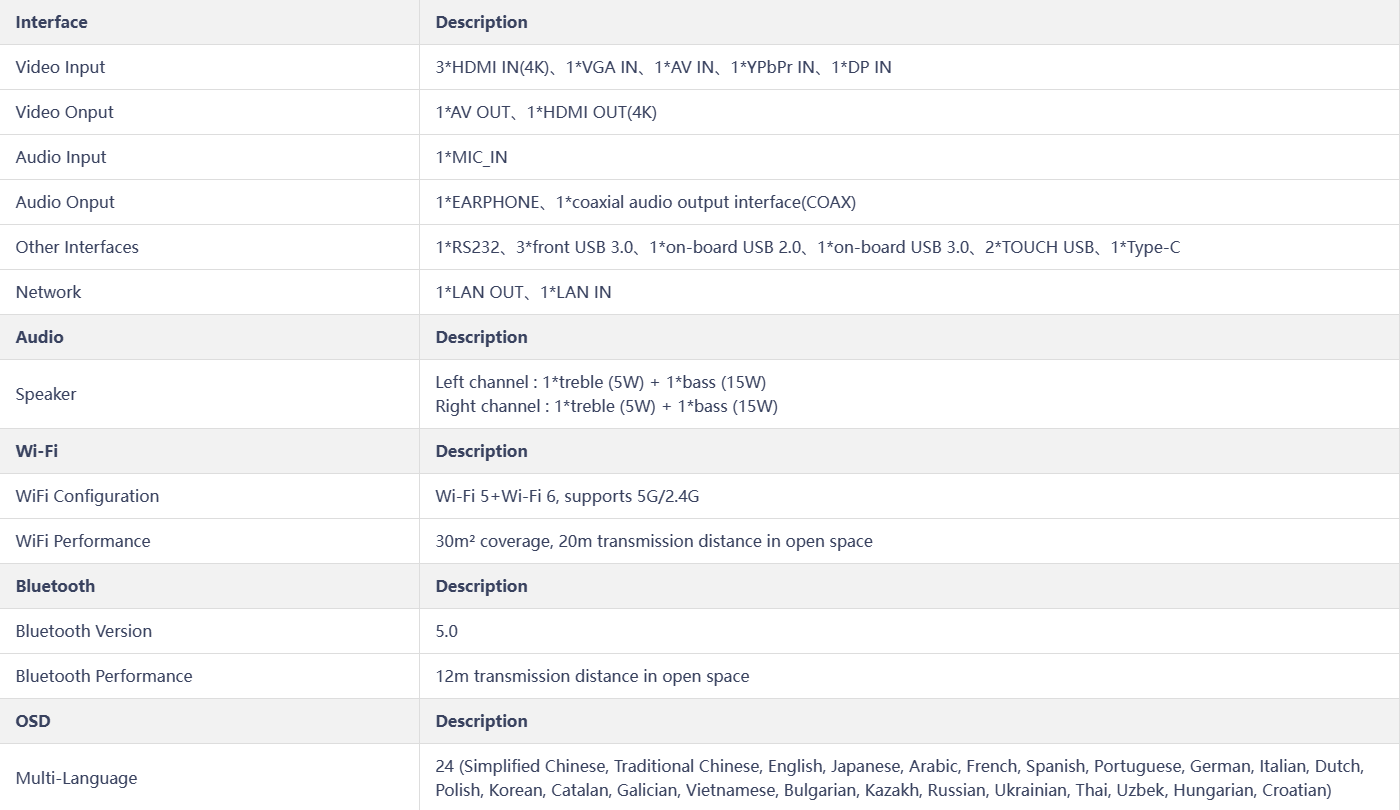Select the Video Onput row label
The width and height of the screenshot is (1400, 810).
coord(64,112)
